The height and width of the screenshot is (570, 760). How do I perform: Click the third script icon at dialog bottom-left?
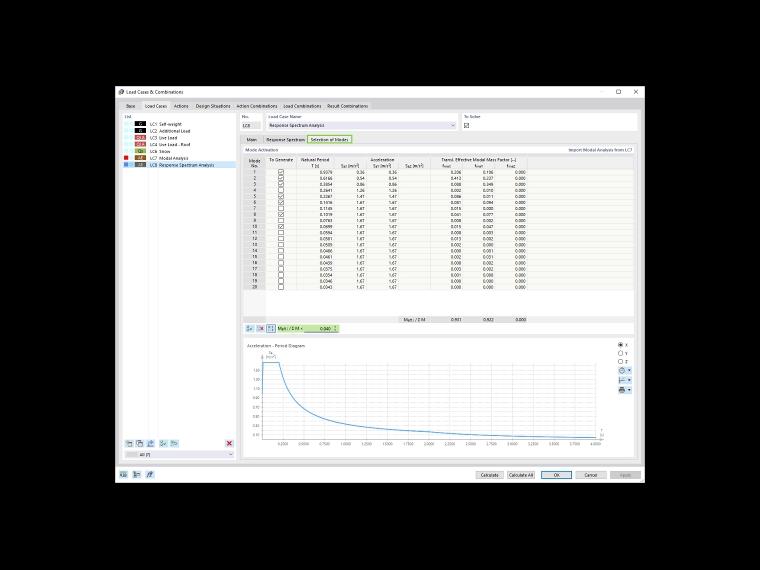coord(150,475)
